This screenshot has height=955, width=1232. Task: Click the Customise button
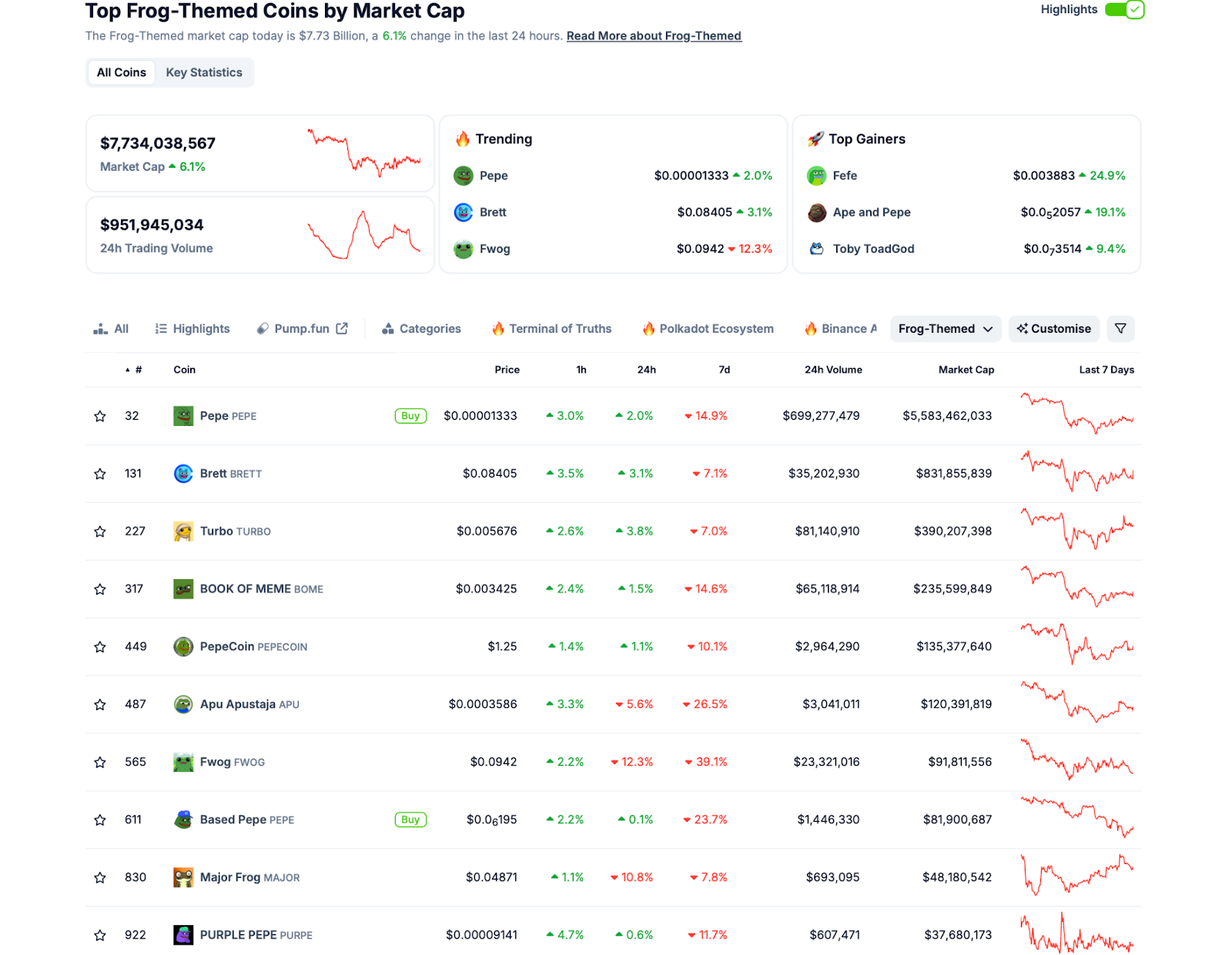pyautogui.click(x=1054, y=329)
